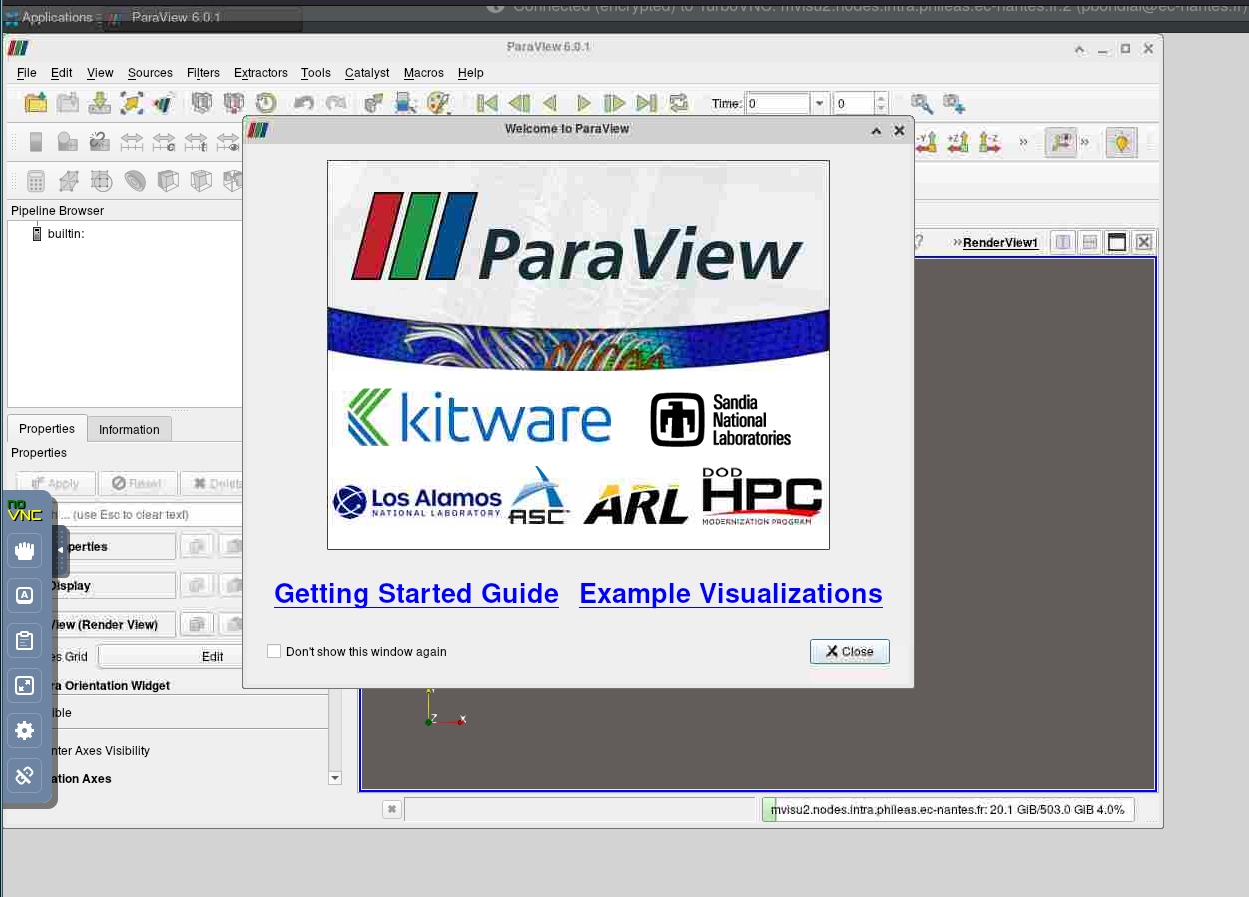Switch to the Information tab
This screenshot has width=1249, height=897.
tap(129, 429)
